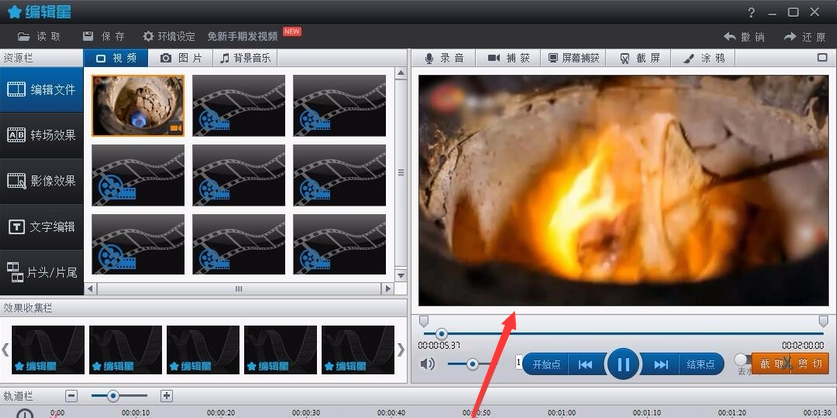Click the 00:01:10 mark on the timeline ruler
Screen dimensions: 837x418
[647, 413]
